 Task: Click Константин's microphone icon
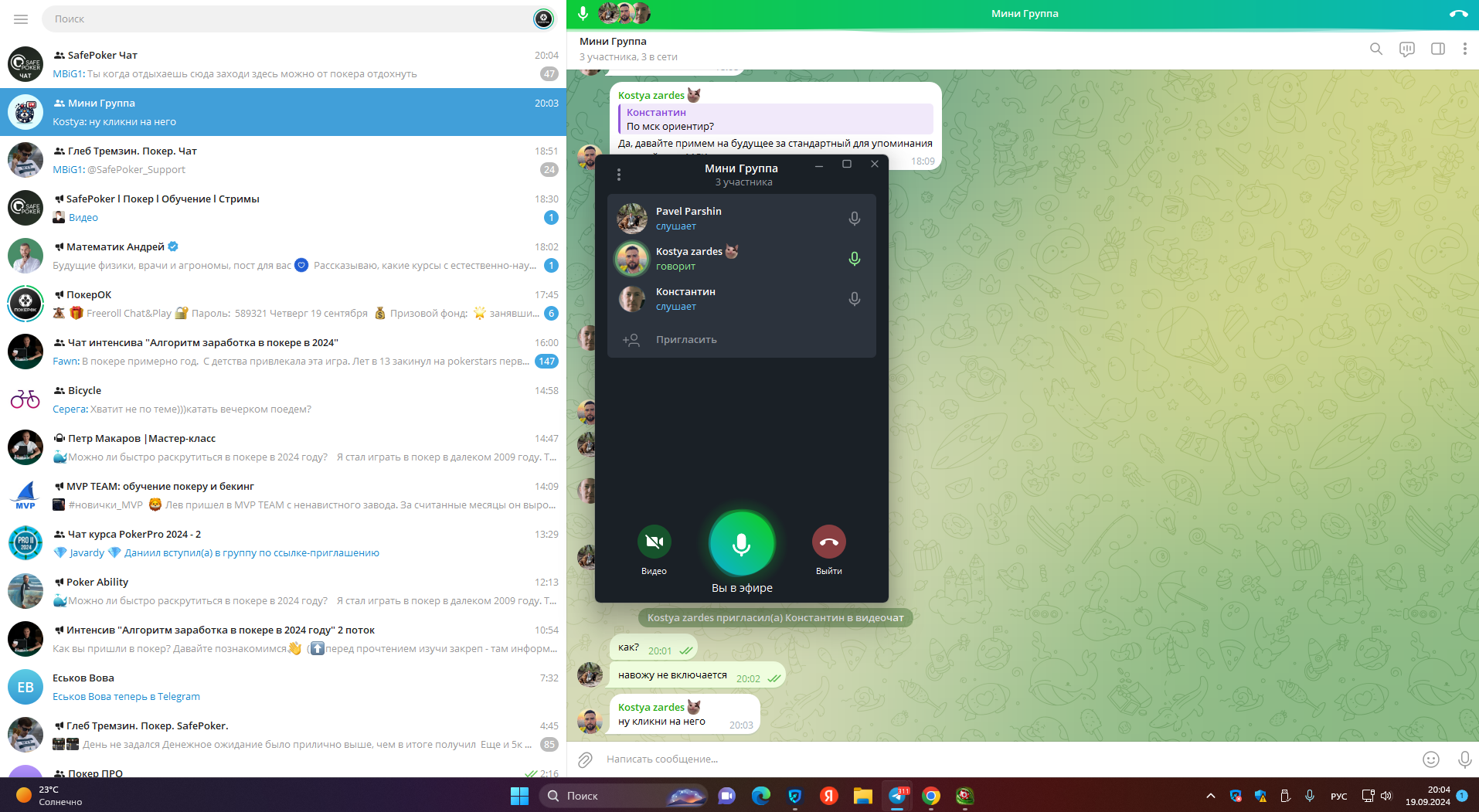(854, 299)
